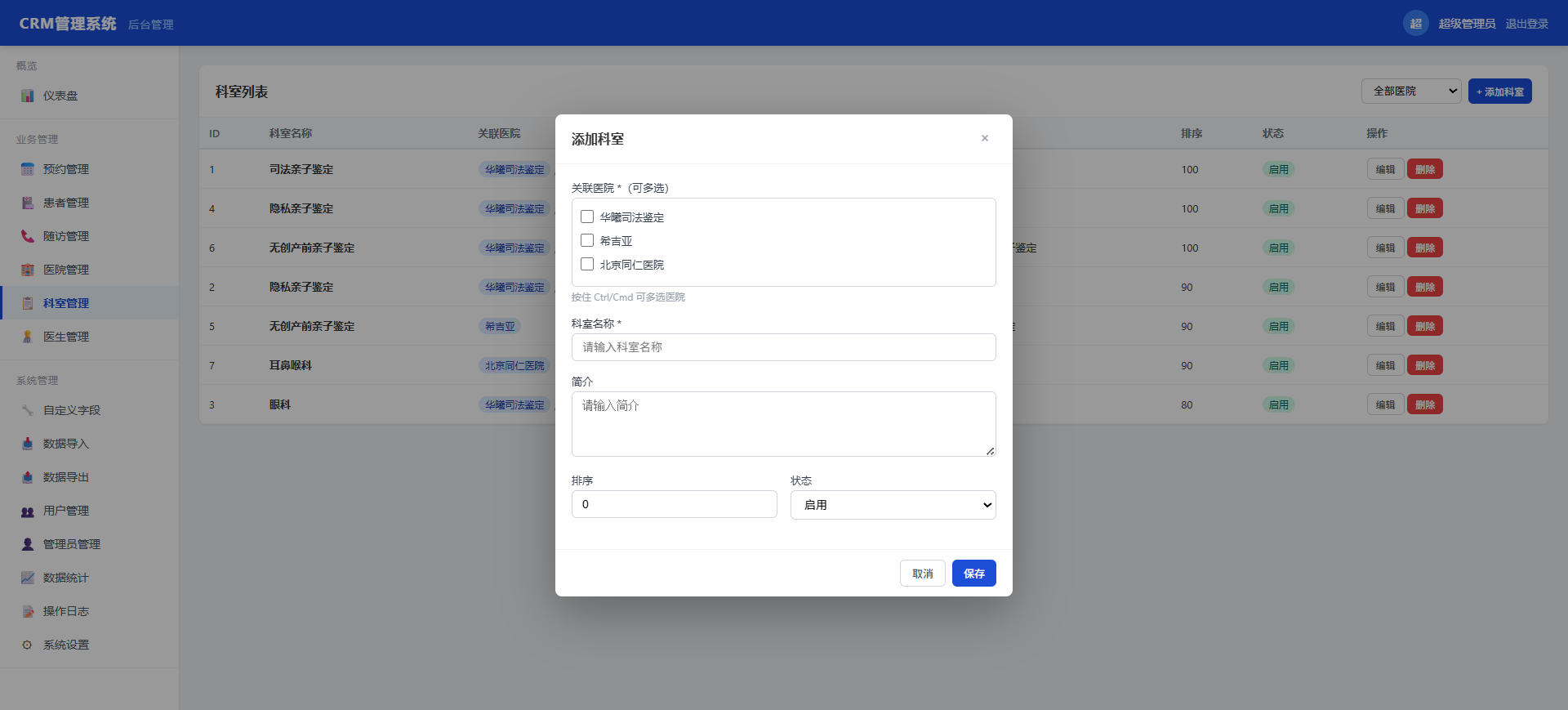Click the dashboard icon beside 仪表盘
Screen dimensions: 1568x710
click(27, 96)
